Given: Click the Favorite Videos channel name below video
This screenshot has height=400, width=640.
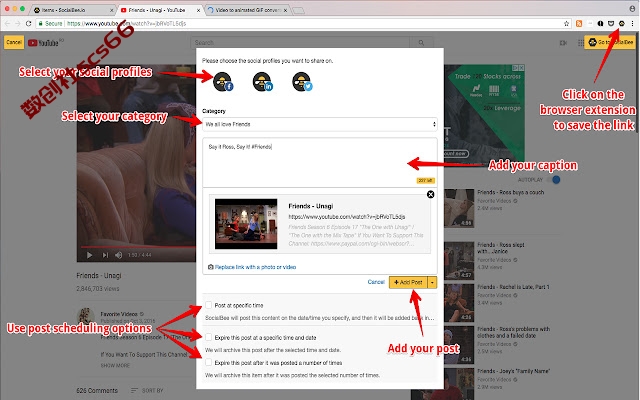Looking at the screenshot, I should pos(119,314).
